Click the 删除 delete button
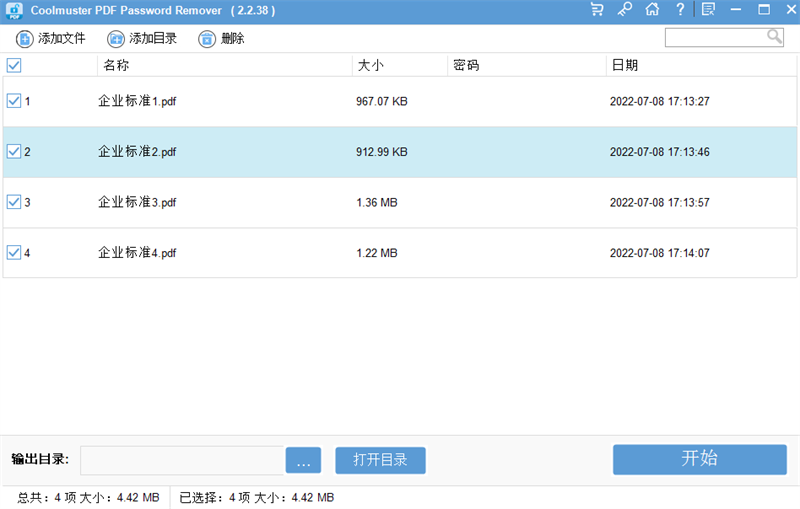 [221, 39]
